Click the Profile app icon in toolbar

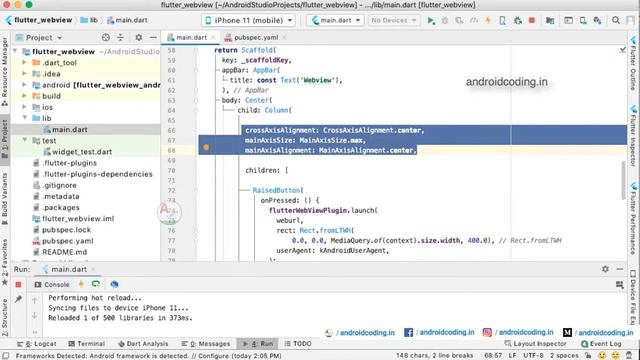click(473, 20)
